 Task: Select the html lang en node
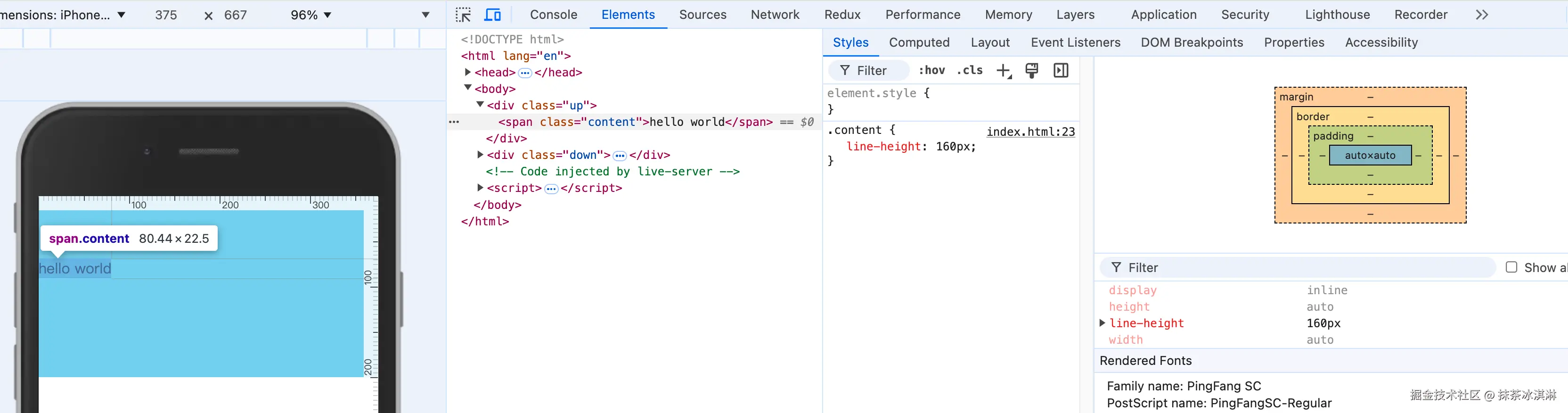(x=515, y=56)
